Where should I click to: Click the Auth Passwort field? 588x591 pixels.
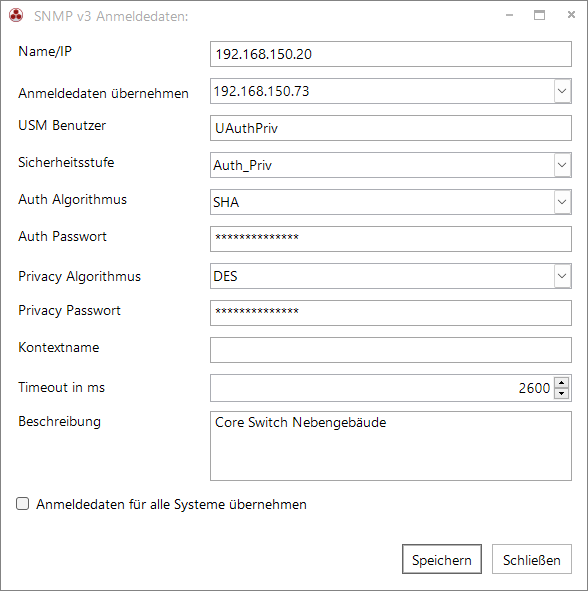point(390,239)
